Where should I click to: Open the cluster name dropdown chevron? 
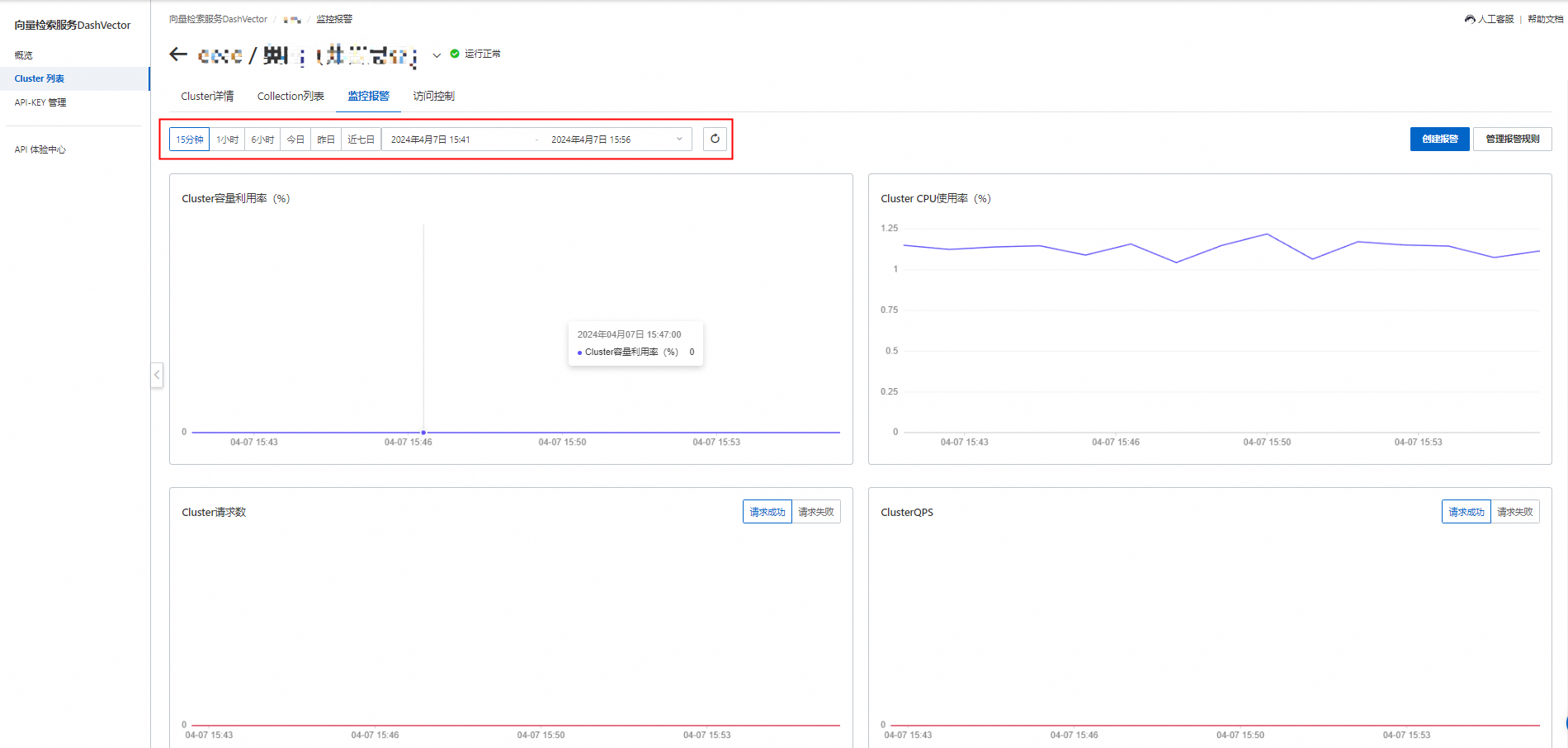[437, 55]
